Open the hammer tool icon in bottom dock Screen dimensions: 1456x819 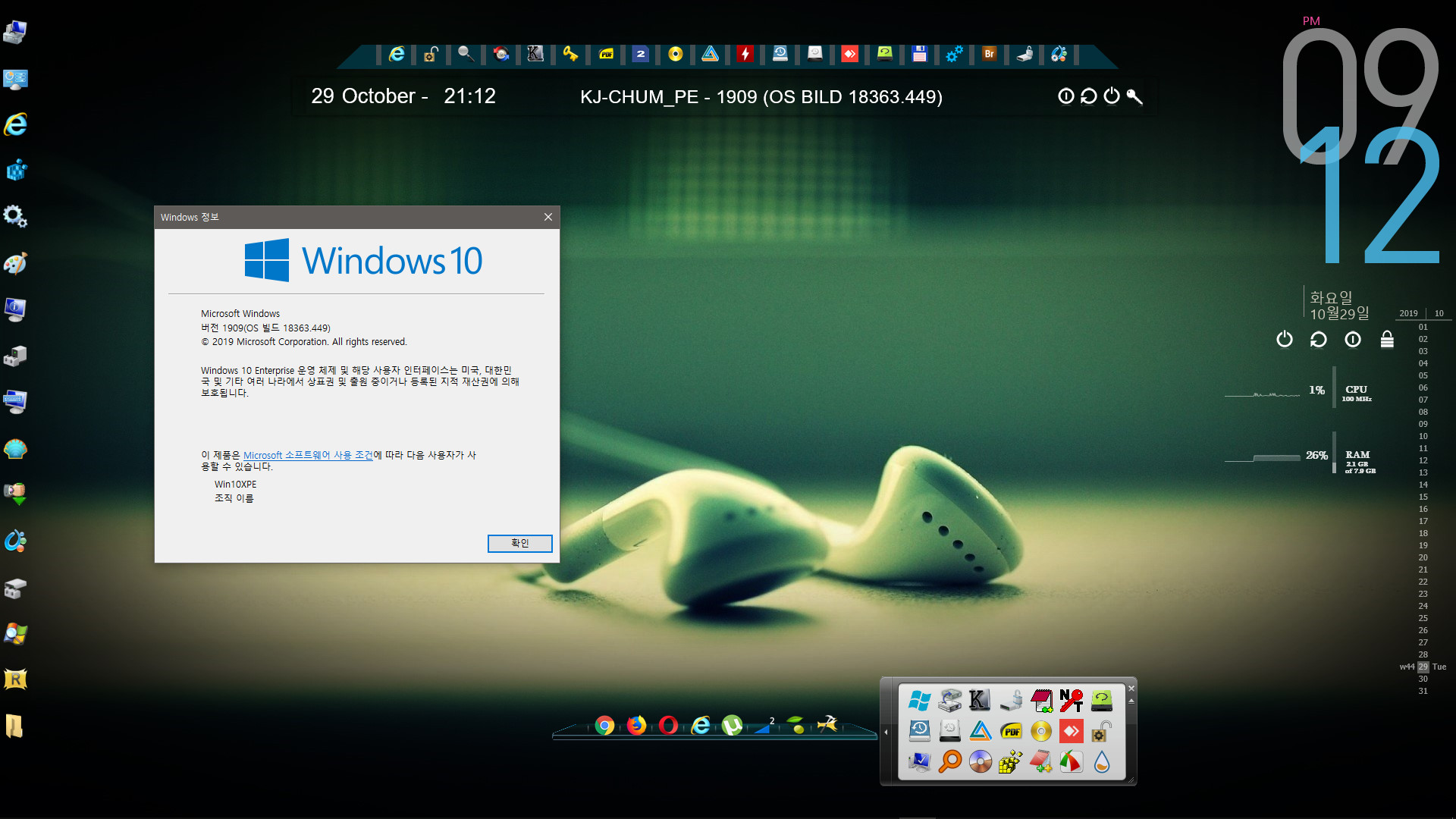pyautogui.click(x=827, y=724)
